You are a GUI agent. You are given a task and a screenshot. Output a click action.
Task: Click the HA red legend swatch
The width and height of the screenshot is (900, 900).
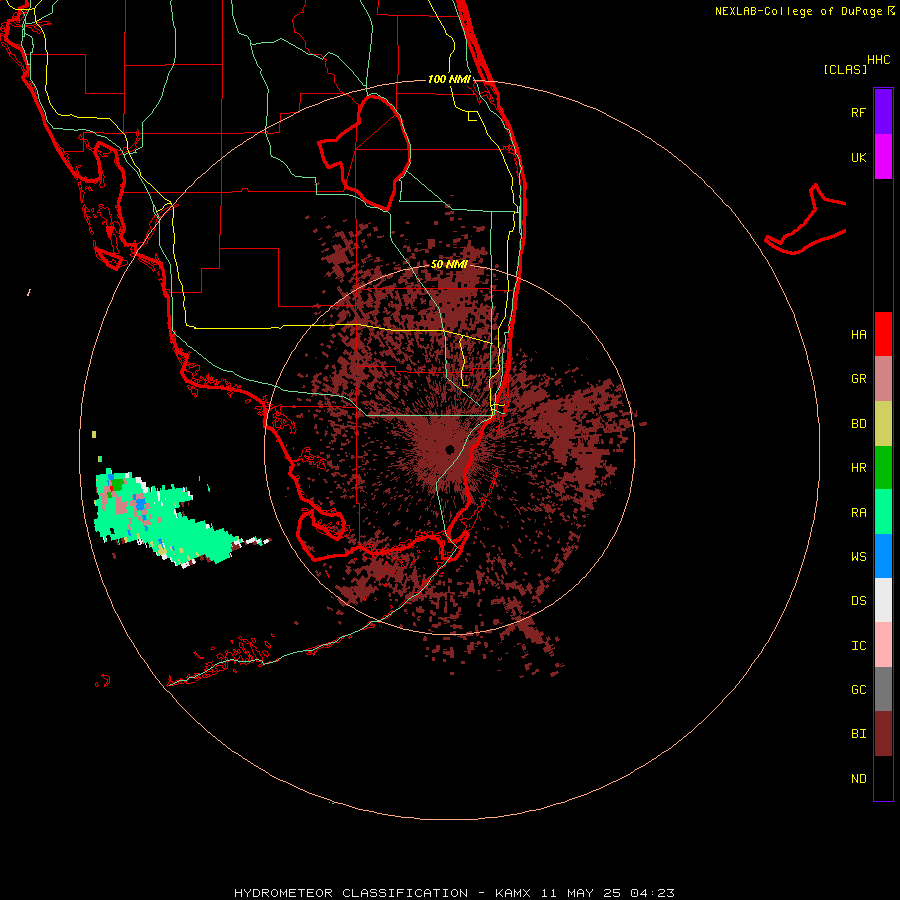(883, 334)
